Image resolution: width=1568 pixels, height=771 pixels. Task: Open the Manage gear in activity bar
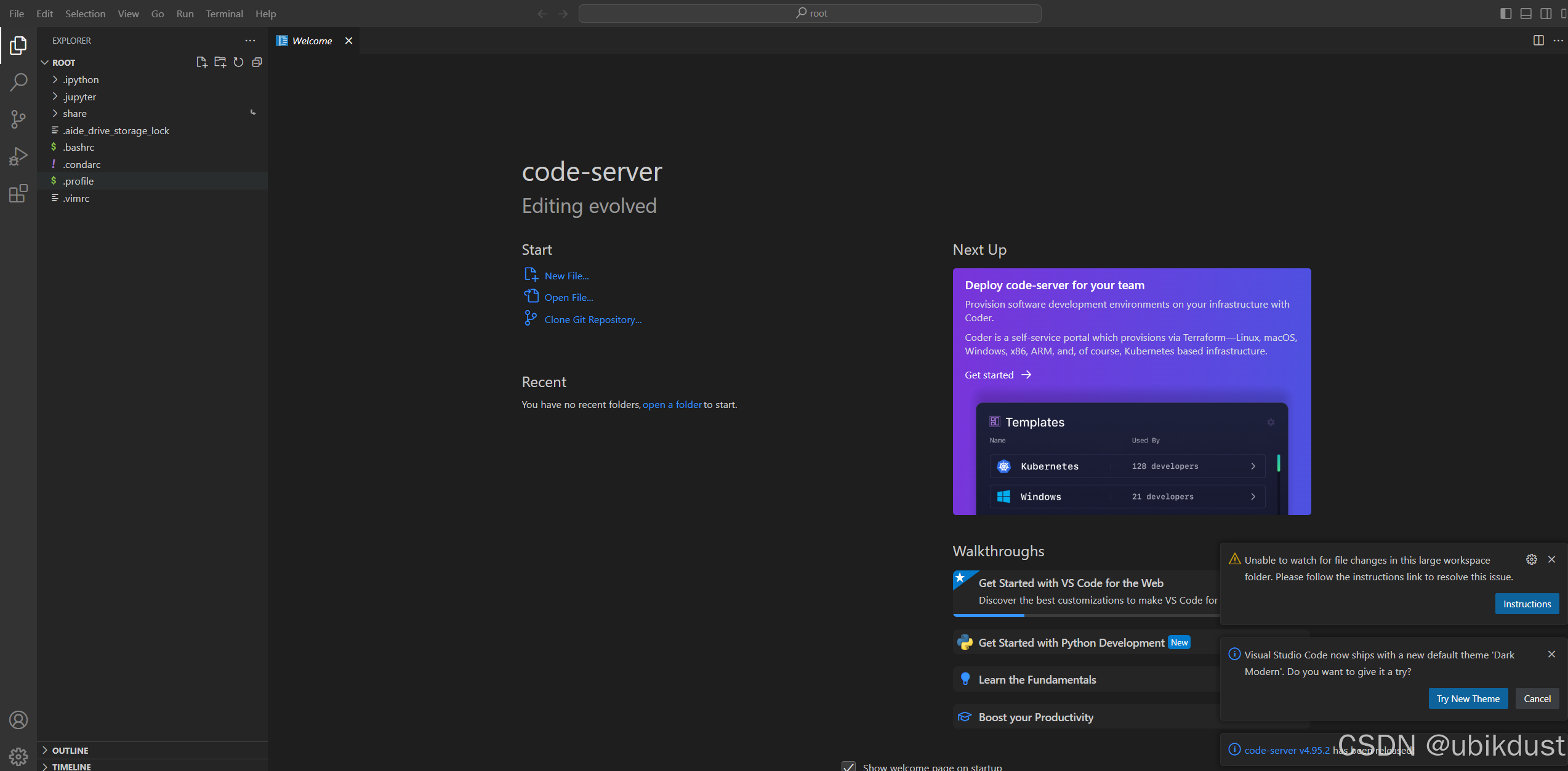[x=18, y=756]
